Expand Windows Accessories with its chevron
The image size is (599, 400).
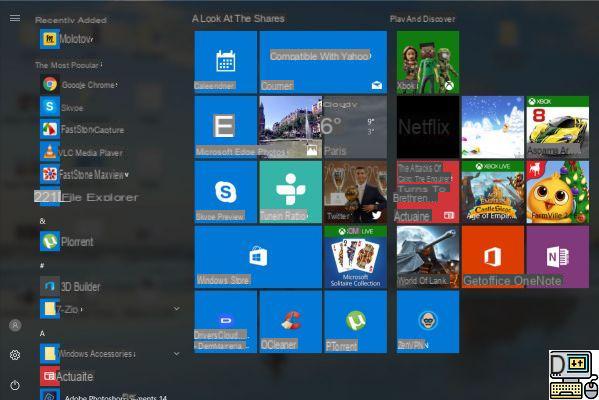coord(176,354)
